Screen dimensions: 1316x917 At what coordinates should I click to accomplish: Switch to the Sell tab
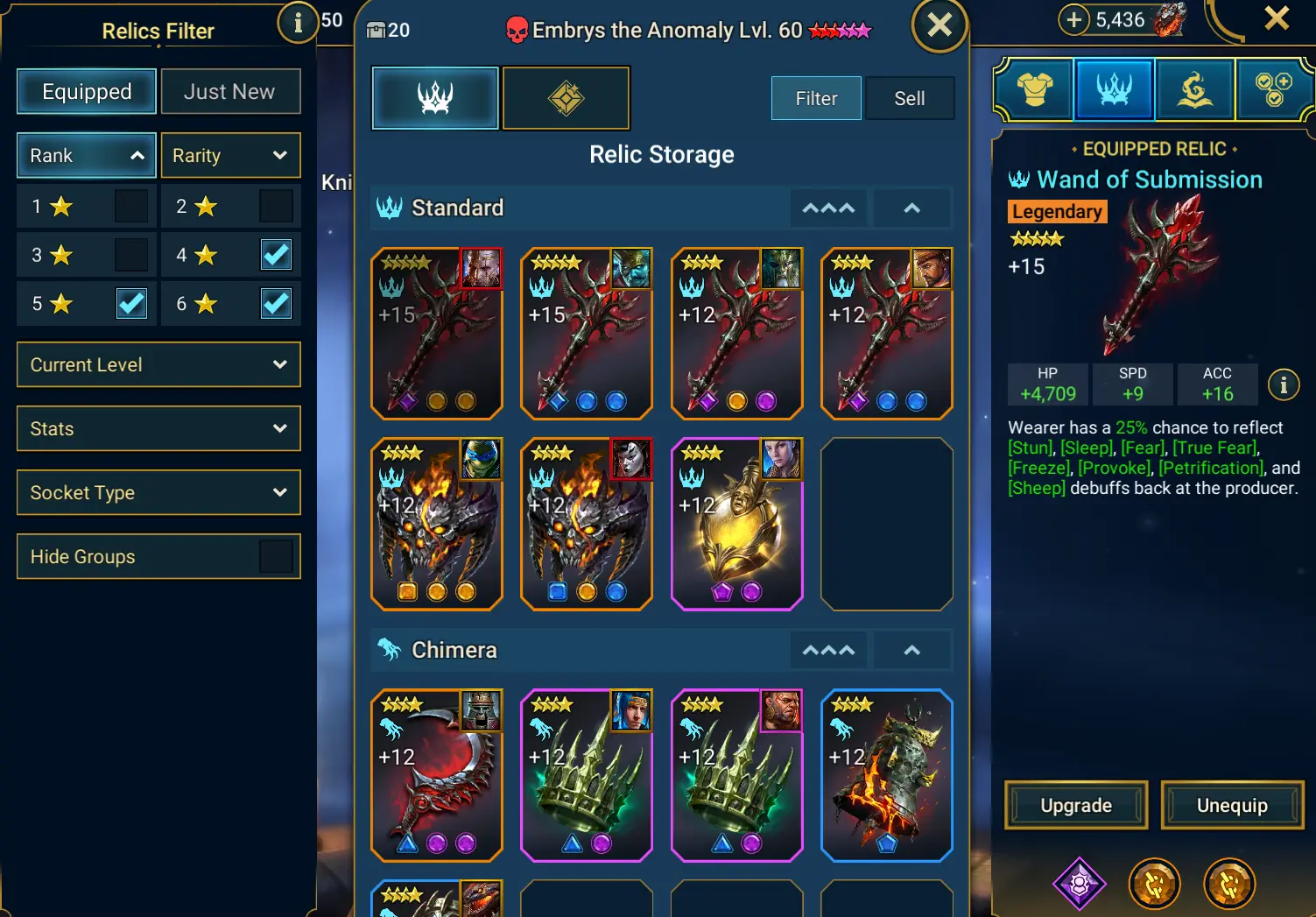point(909,98)
